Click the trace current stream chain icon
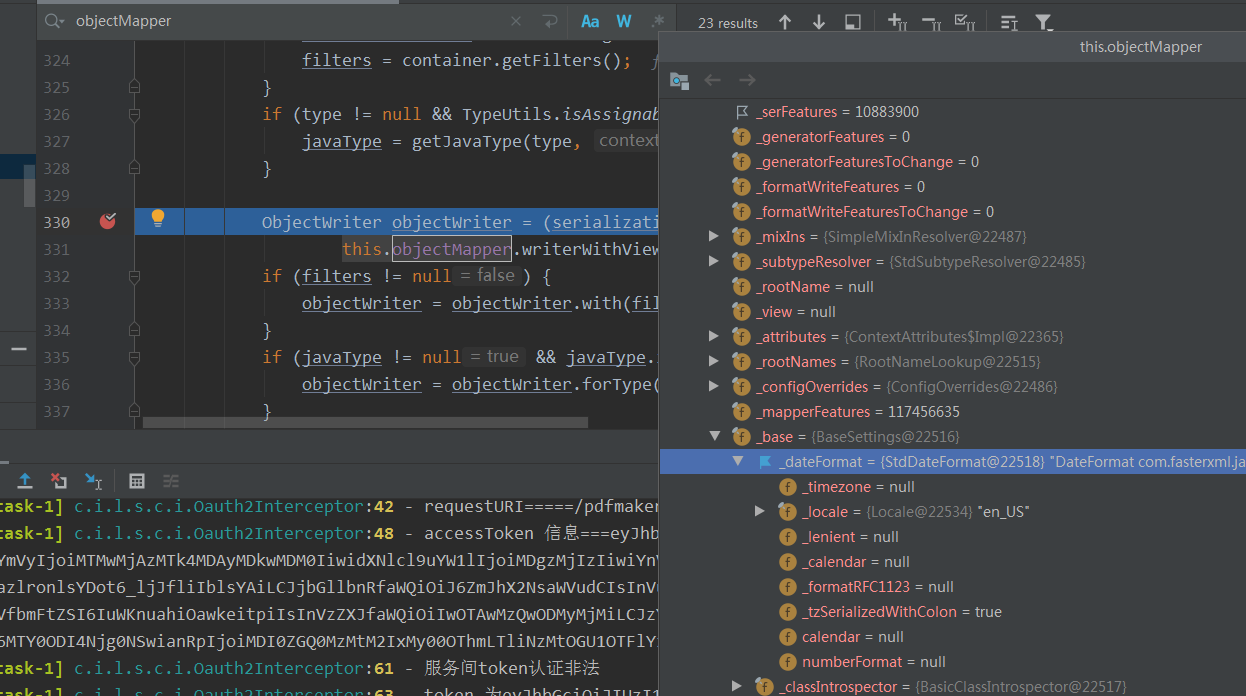This screenshot has width=1246, height=696. (171, 481)
